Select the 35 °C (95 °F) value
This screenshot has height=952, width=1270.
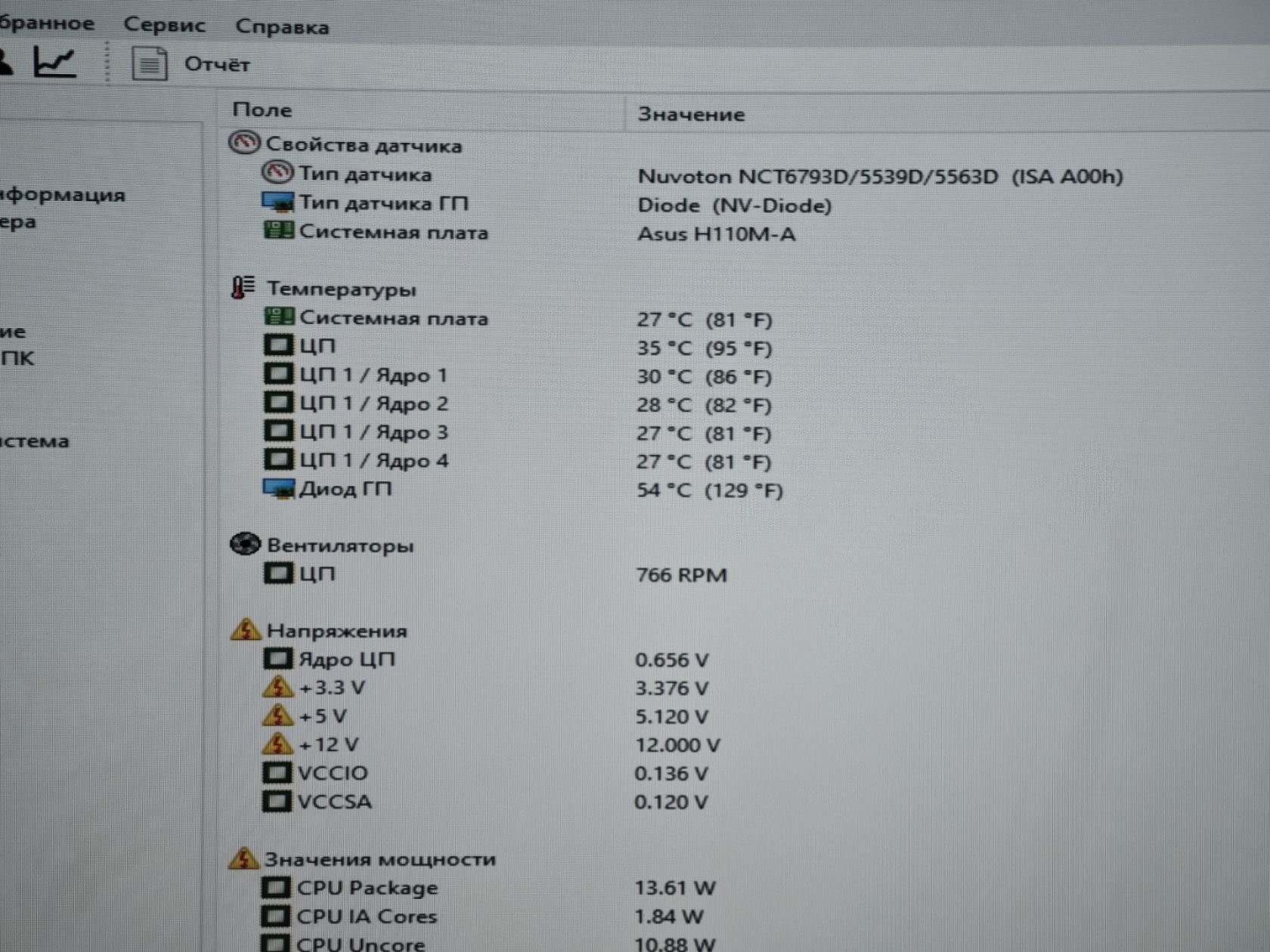tap(704, 348)
